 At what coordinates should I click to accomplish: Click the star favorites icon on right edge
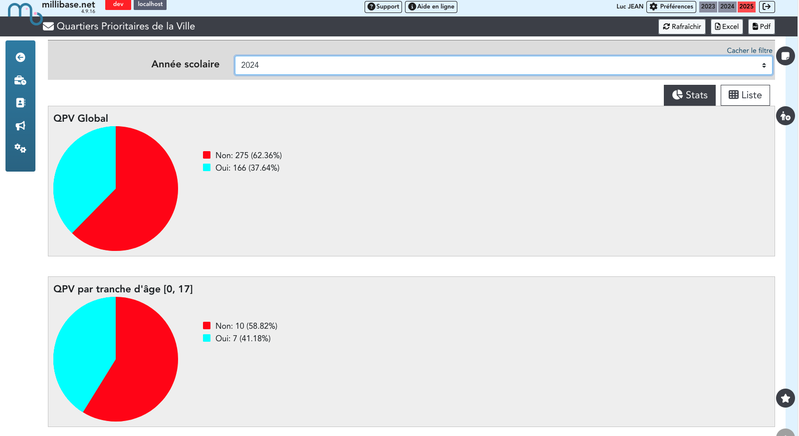click(x=785, y=398)
